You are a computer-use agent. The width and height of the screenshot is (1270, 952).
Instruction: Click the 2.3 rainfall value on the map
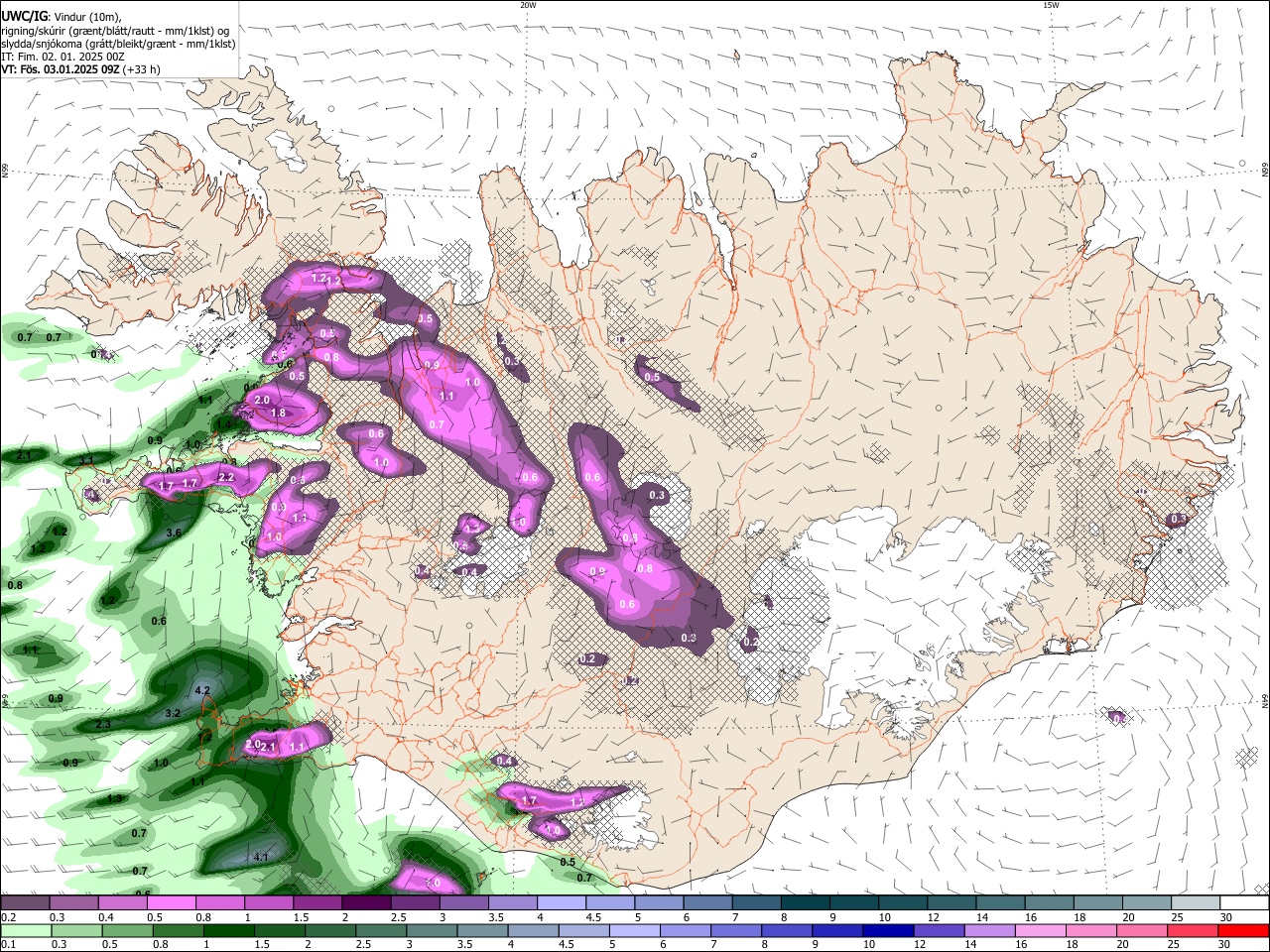[103, 725]
